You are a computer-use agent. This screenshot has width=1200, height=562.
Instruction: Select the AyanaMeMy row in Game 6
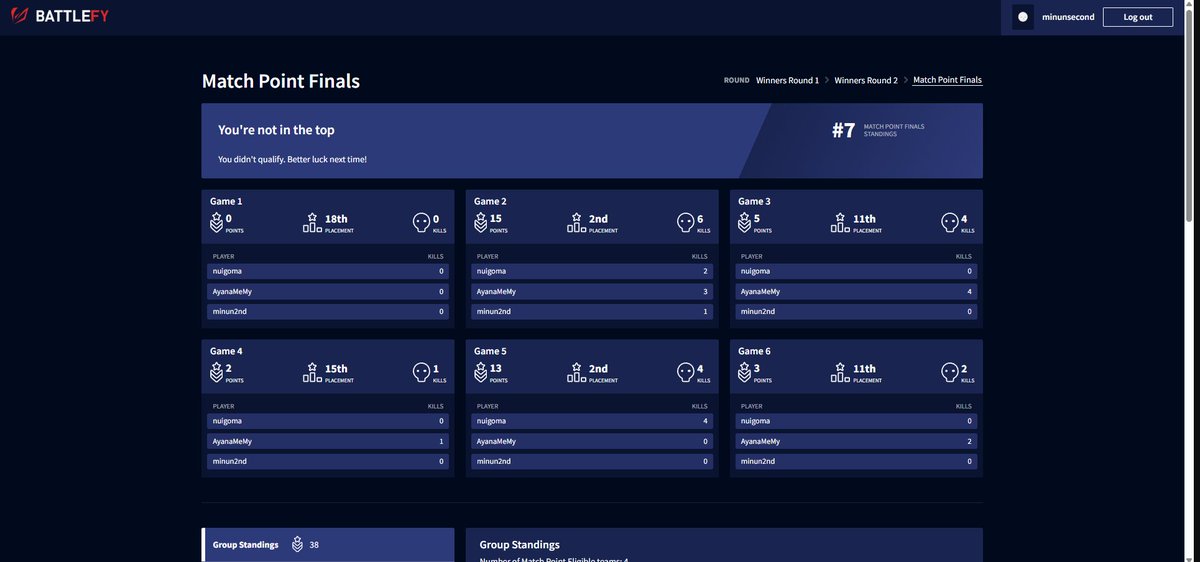[x=856, y=441]
